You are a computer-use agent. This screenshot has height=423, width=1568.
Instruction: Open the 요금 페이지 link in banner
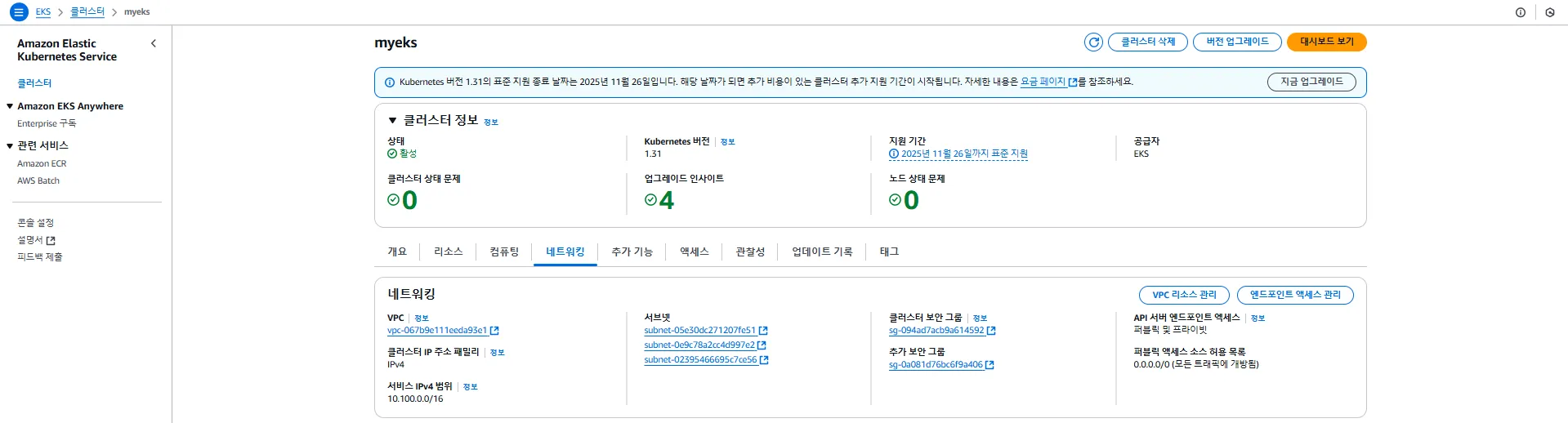coord(1043,82)
